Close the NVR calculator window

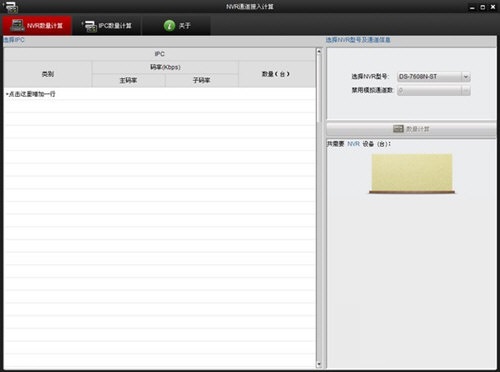pos(493,7)
